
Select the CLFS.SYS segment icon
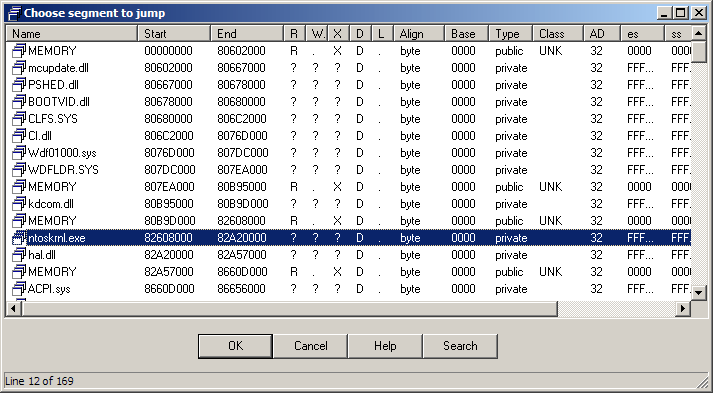[19, 119]
